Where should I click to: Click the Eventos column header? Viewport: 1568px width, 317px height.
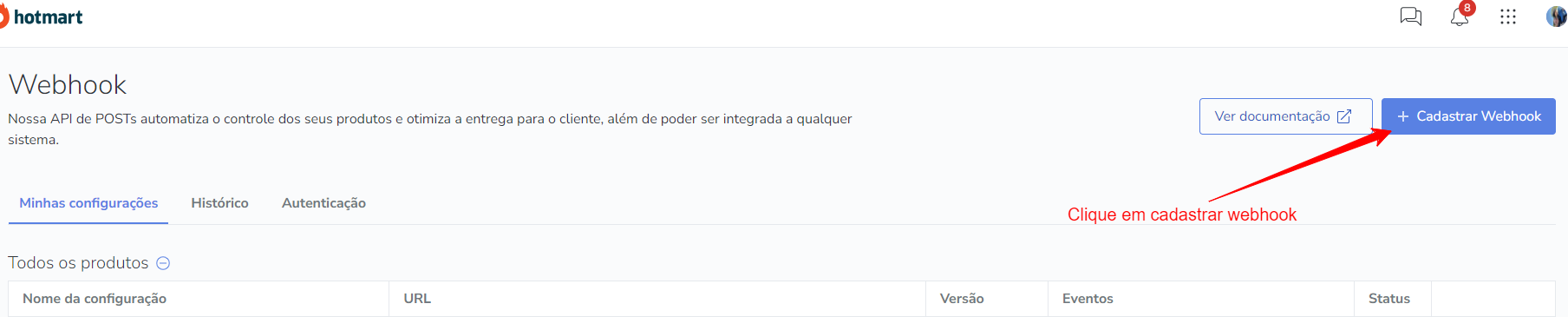[x=1088, y=299]
